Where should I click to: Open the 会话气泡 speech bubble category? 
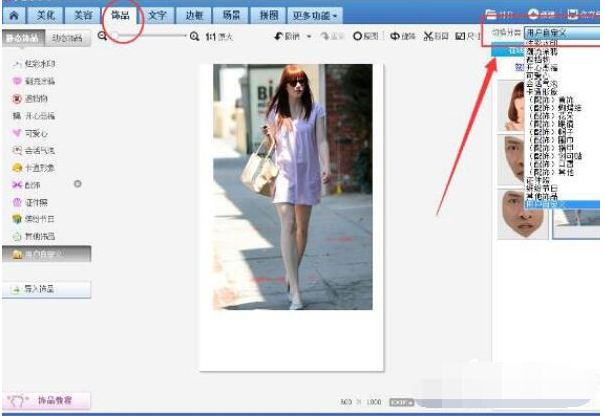click(x=40, y=149)
